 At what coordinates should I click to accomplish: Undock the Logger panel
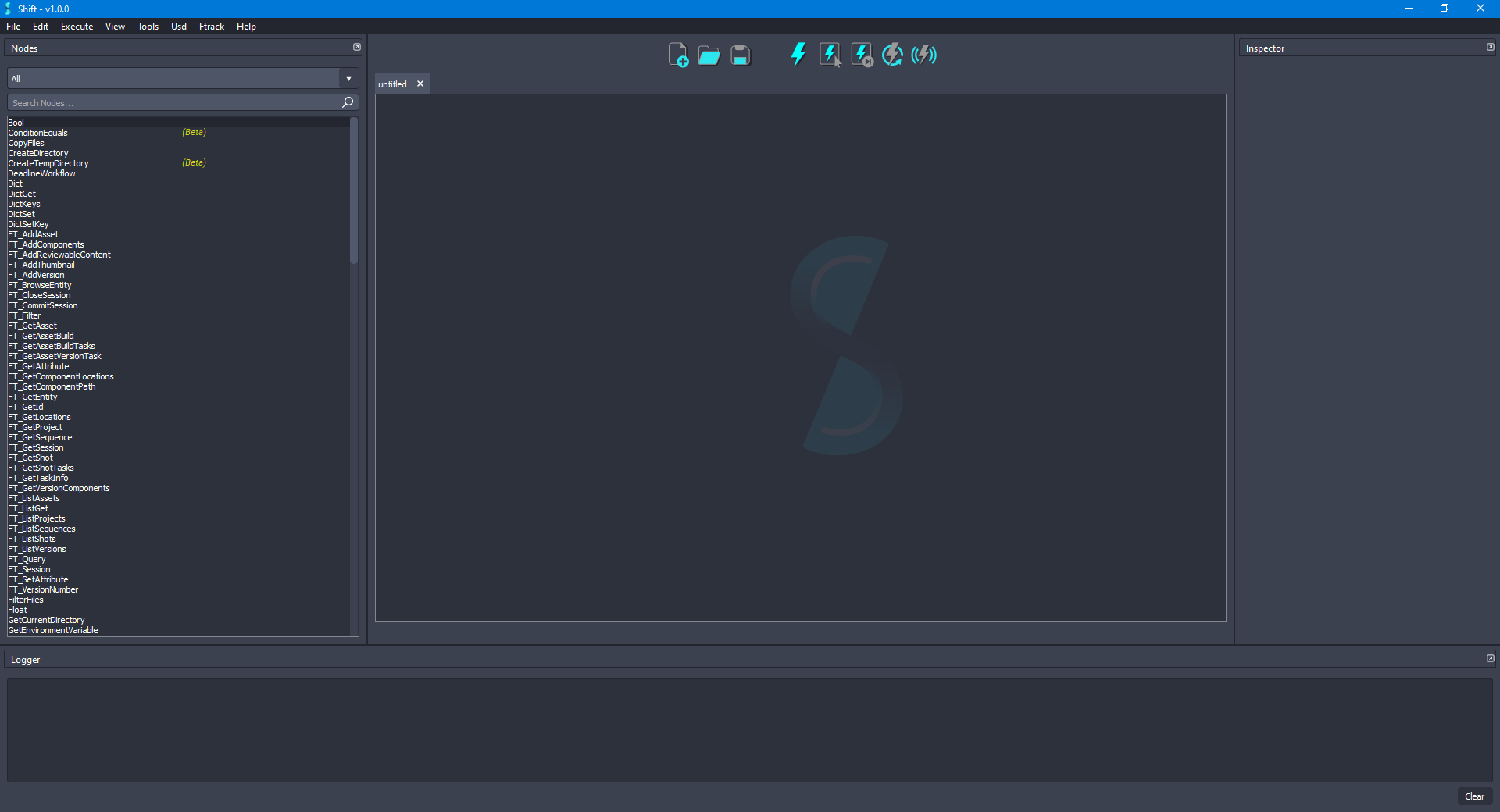click(1491, 658)
